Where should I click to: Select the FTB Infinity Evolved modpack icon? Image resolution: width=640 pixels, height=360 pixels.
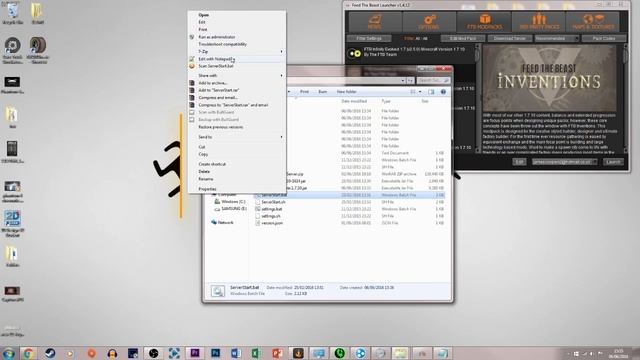(355, 53)
